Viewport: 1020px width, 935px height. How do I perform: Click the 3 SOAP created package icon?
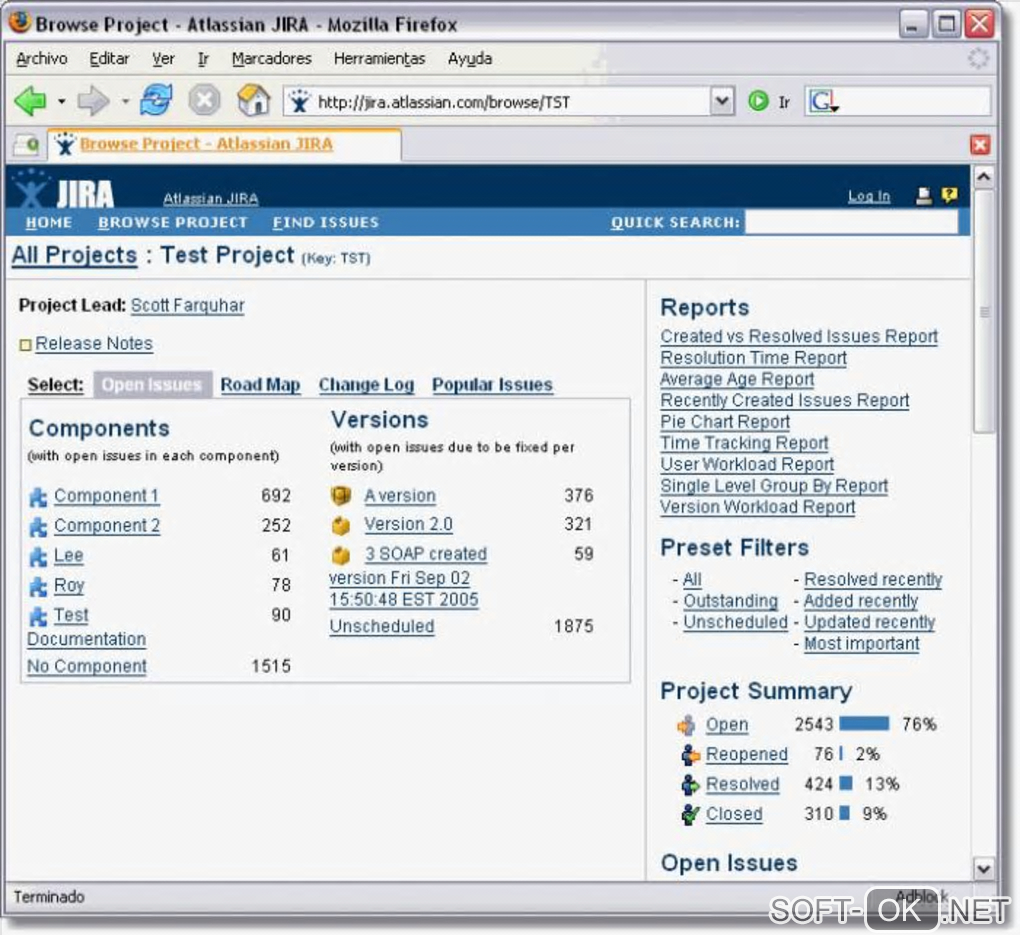tap(341, 556)
